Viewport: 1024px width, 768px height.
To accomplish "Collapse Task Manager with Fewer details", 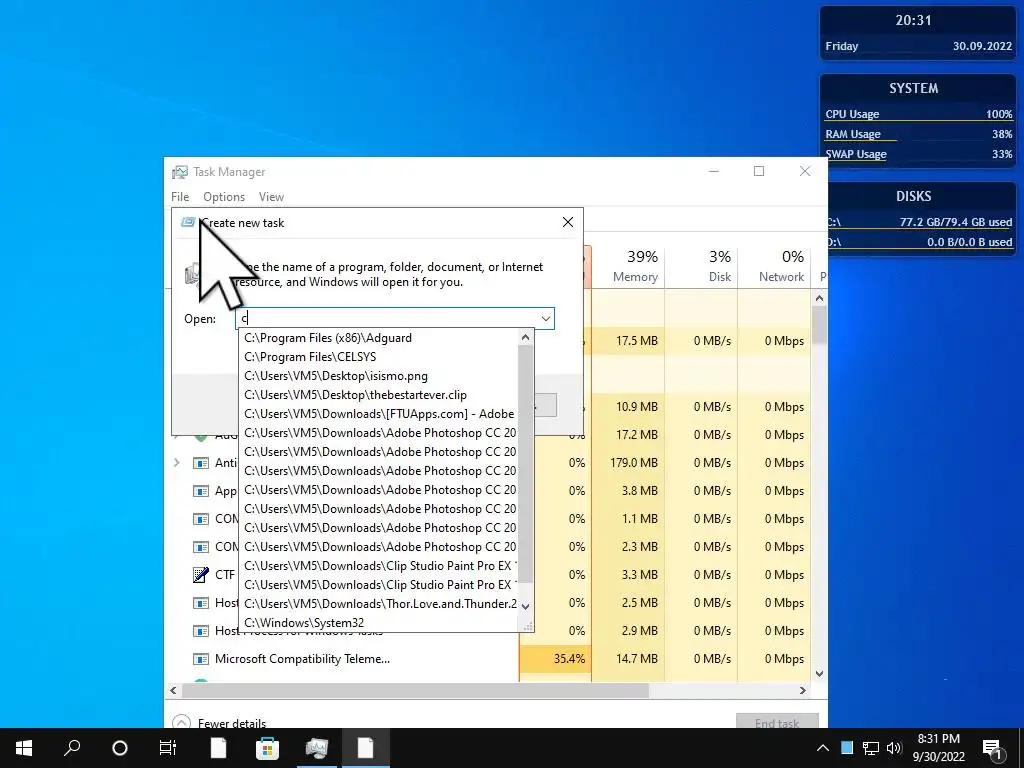I will (219, 723).
